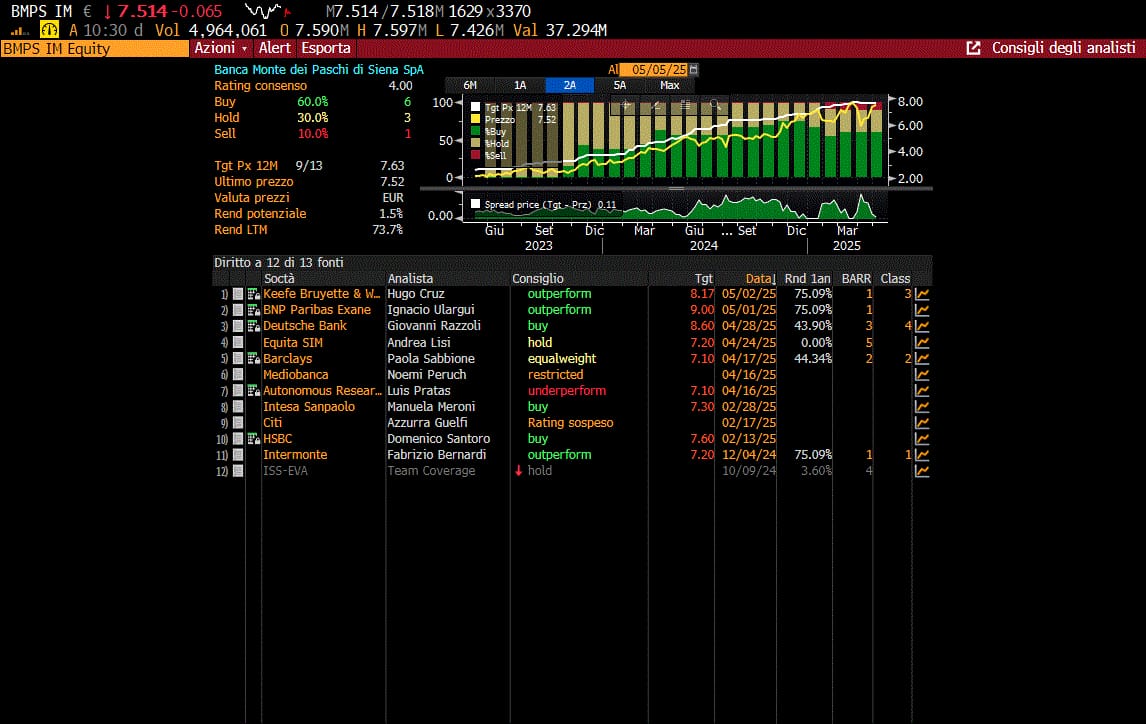1146x724 pixels.
Task: Click the locked report icon beside Autonomous Research
Action: pos(254,390)
